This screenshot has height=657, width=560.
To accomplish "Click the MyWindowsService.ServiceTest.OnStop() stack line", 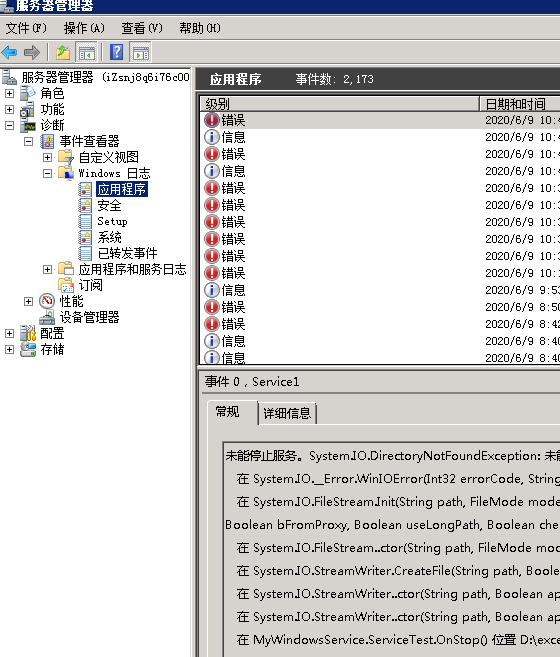I will click(398, 640).
